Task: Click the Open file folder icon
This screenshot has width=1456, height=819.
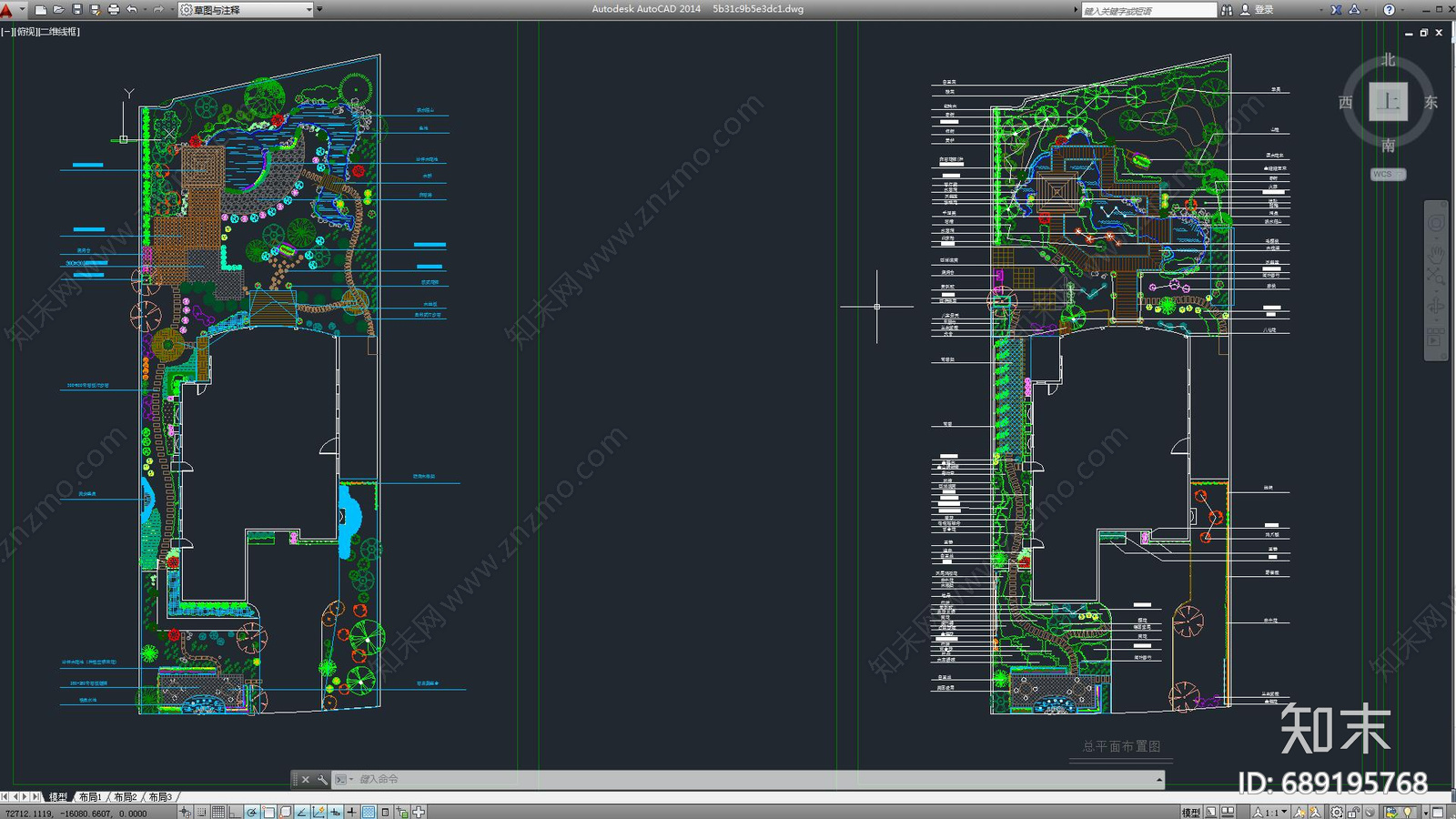Action: tap(59, 9)
